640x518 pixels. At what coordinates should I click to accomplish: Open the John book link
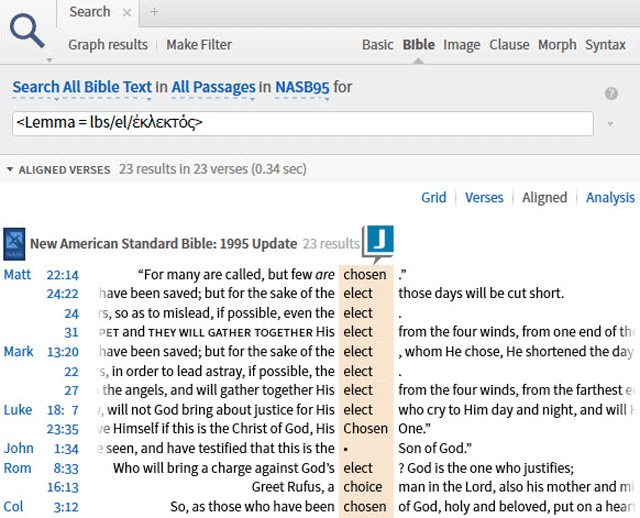point(19,448)
